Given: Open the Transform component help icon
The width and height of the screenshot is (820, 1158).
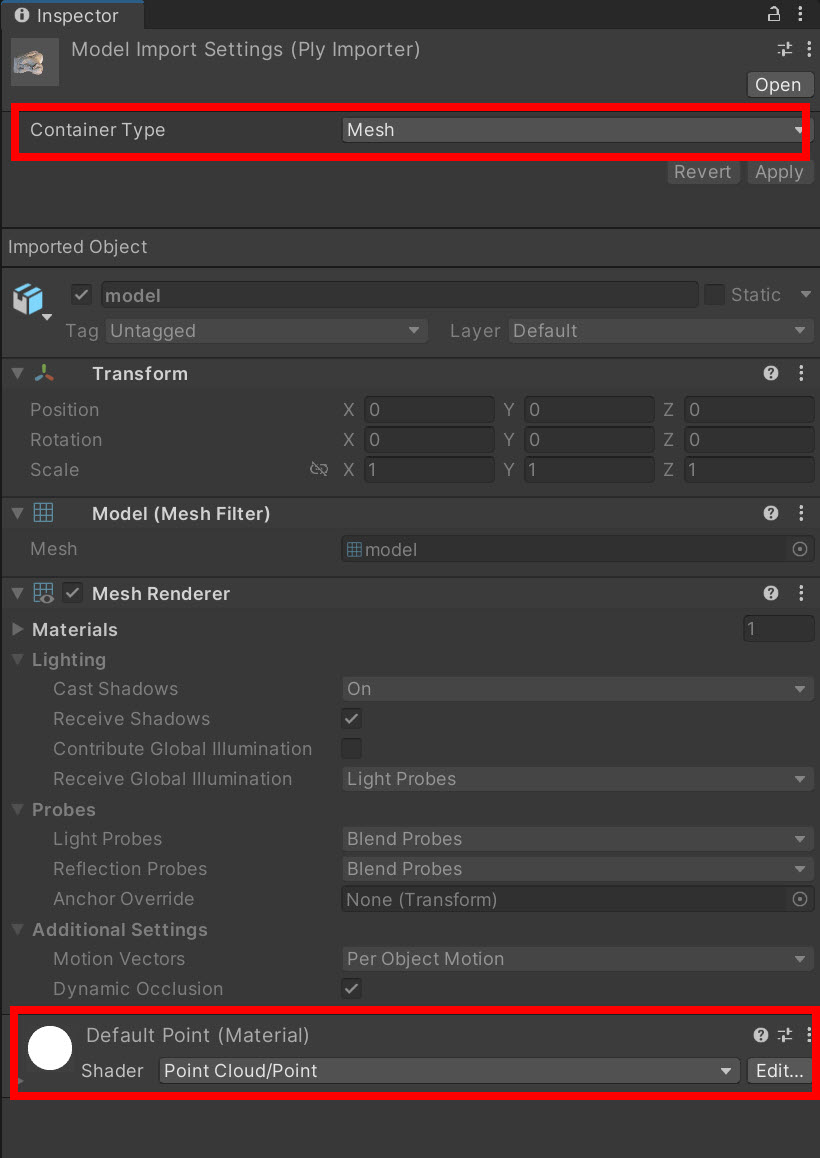Looking at the screenshot, I should click(771, 373).
